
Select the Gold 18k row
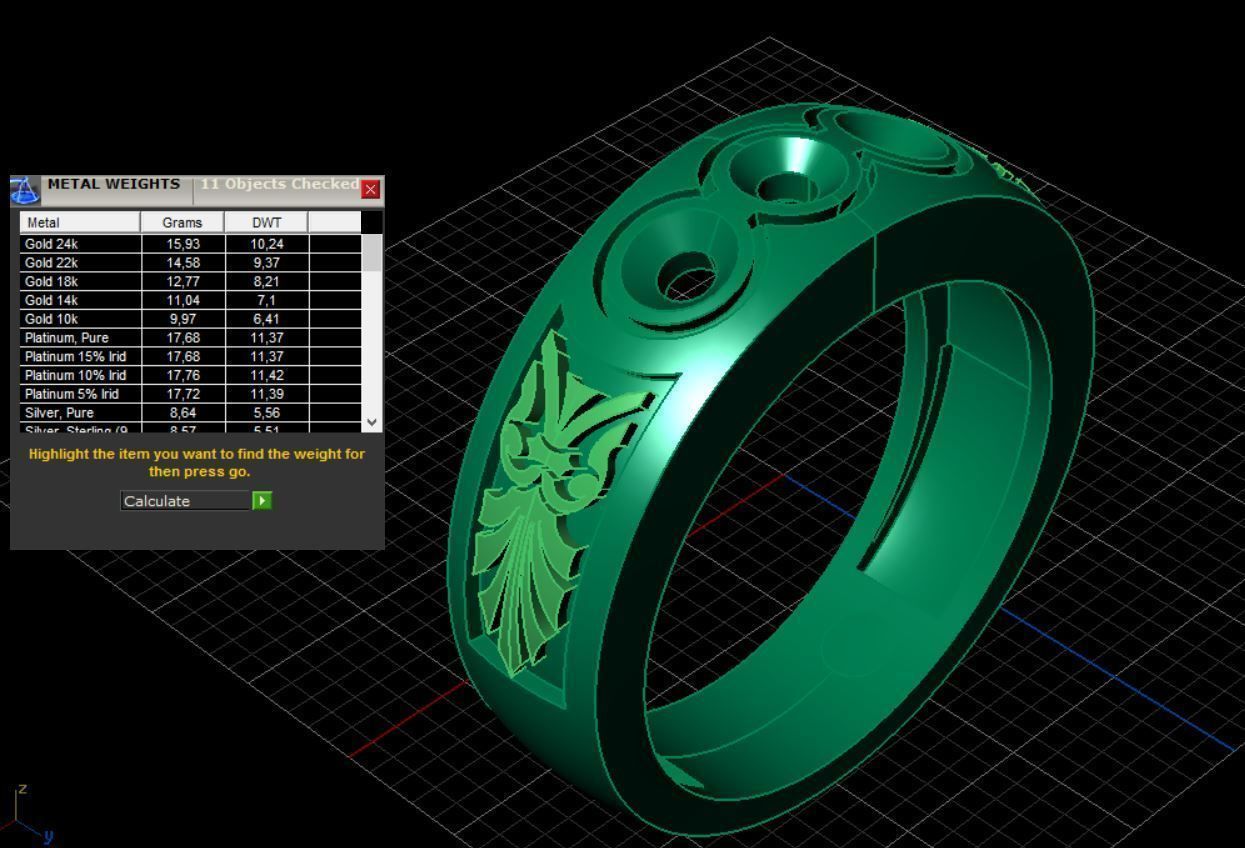(x=190, y=282)
